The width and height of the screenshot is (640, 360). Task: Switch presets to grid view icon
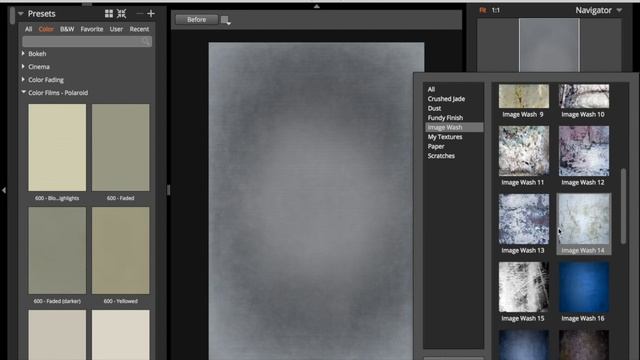[109, 14]
